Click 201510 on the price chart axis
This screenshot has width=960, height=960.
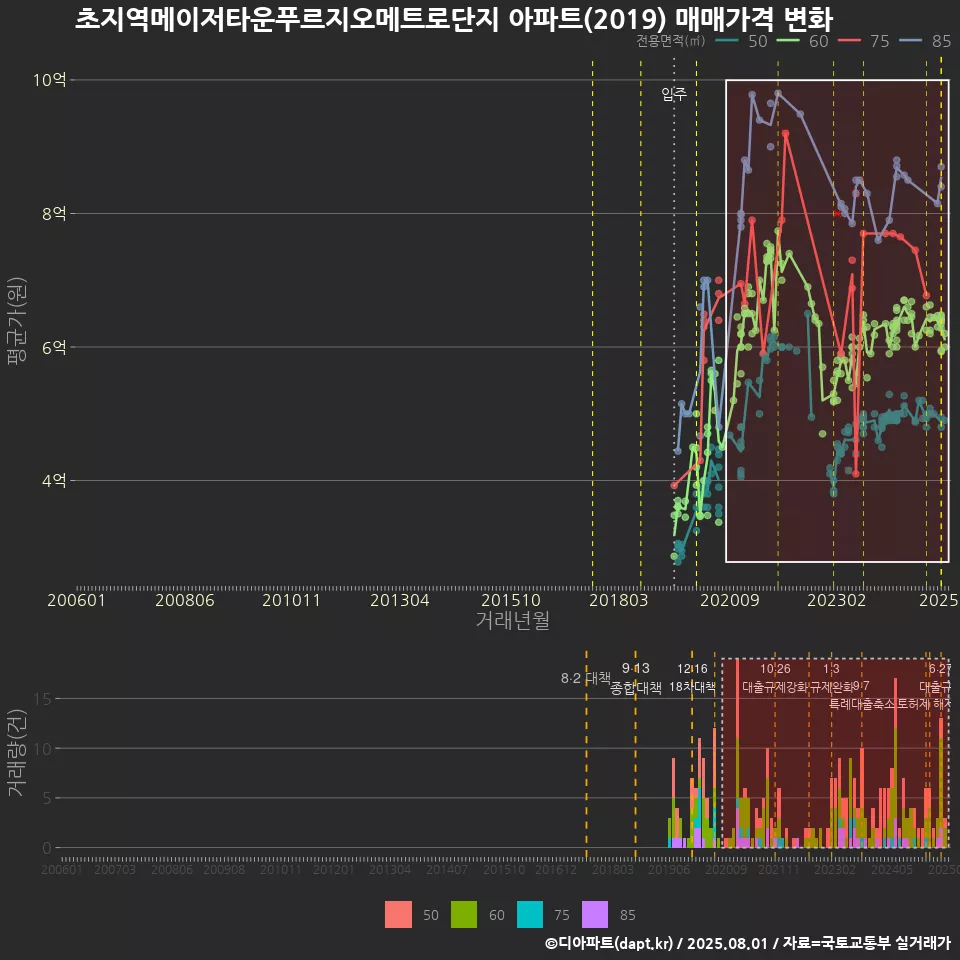pyautogui.click(x=511, y=600)
